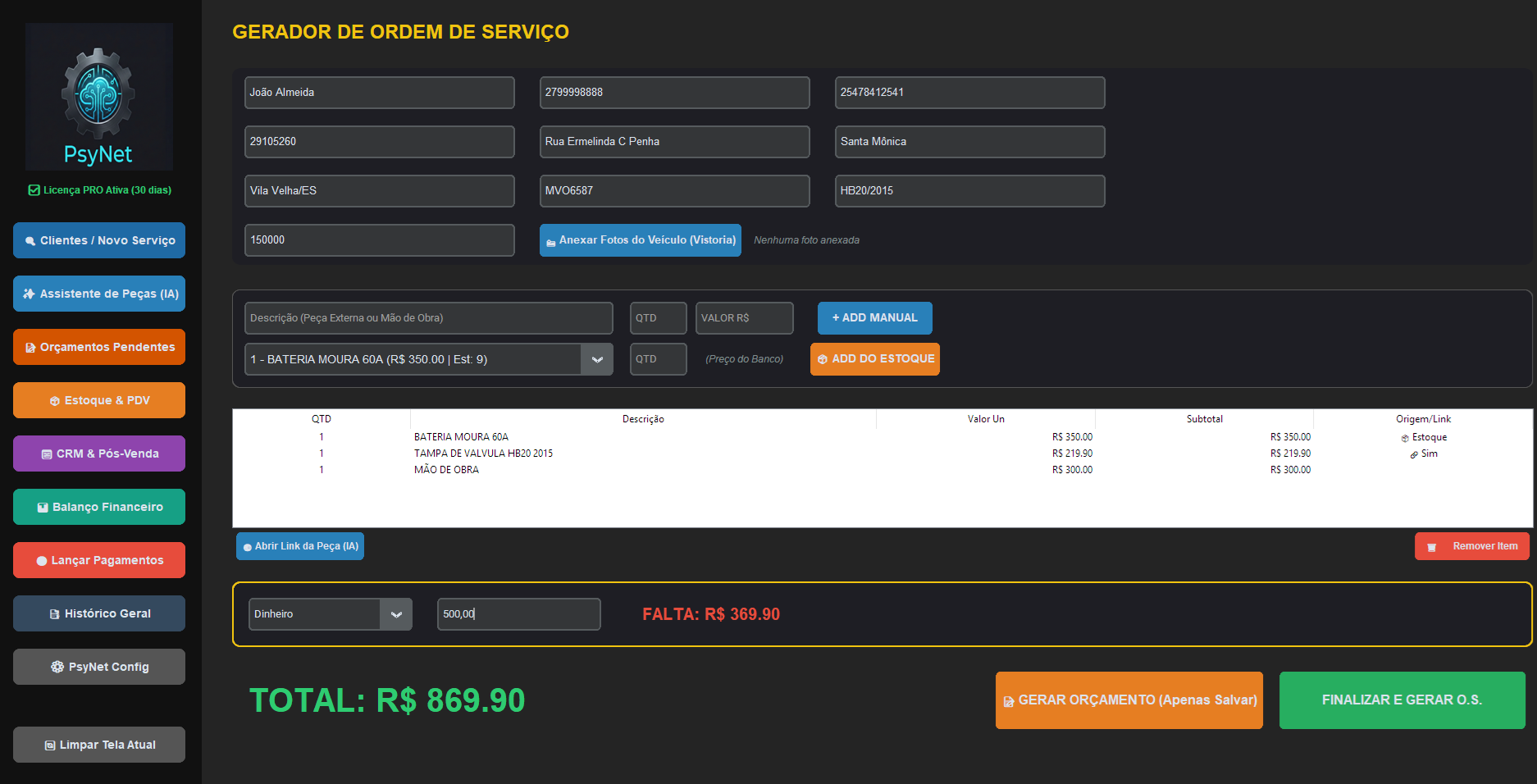Go to Balanço Financeiro section
Image resolution: width=1537 pixels, height=784 pixels.
99,507
